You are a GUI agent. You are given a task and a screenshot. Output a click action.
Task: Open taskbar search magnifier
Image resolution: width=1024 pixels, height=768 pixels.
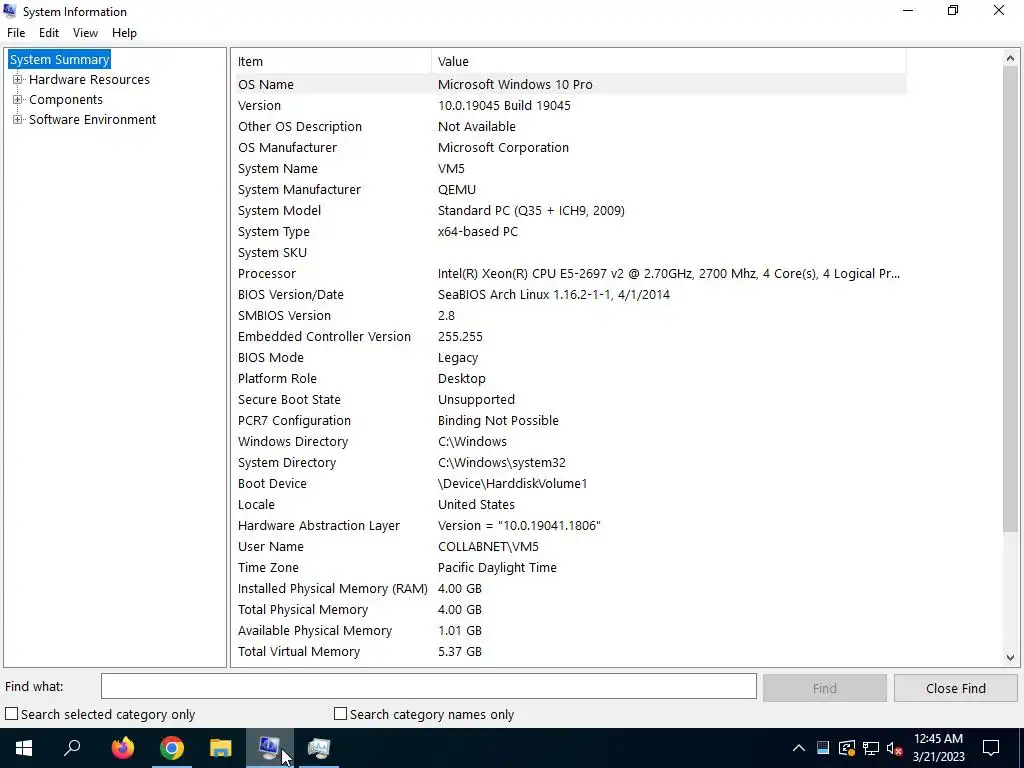(72, 748)
